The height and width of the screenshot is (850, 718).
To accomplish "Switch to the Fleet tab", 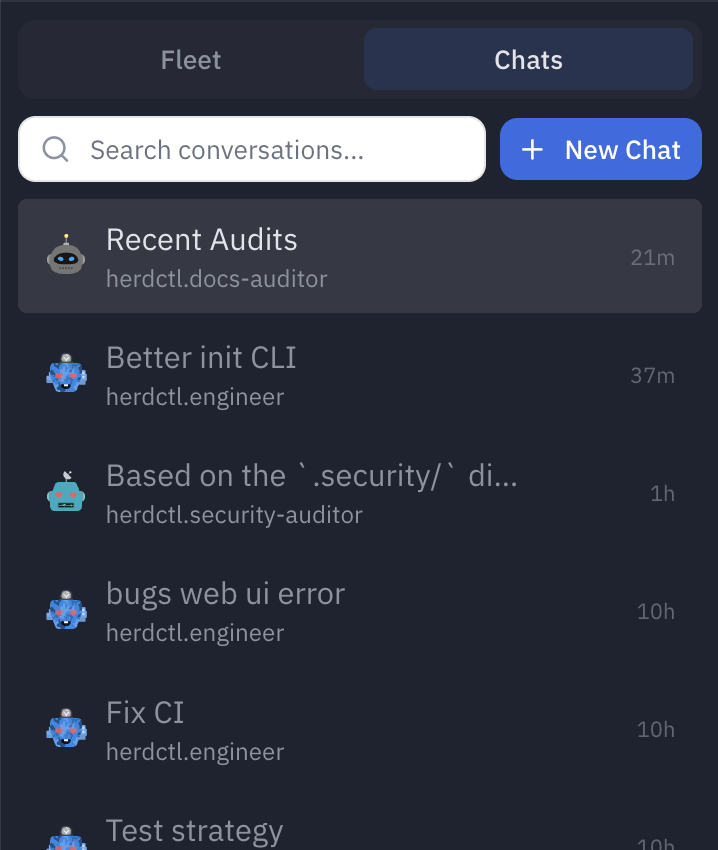I will (x=191, y=60).
